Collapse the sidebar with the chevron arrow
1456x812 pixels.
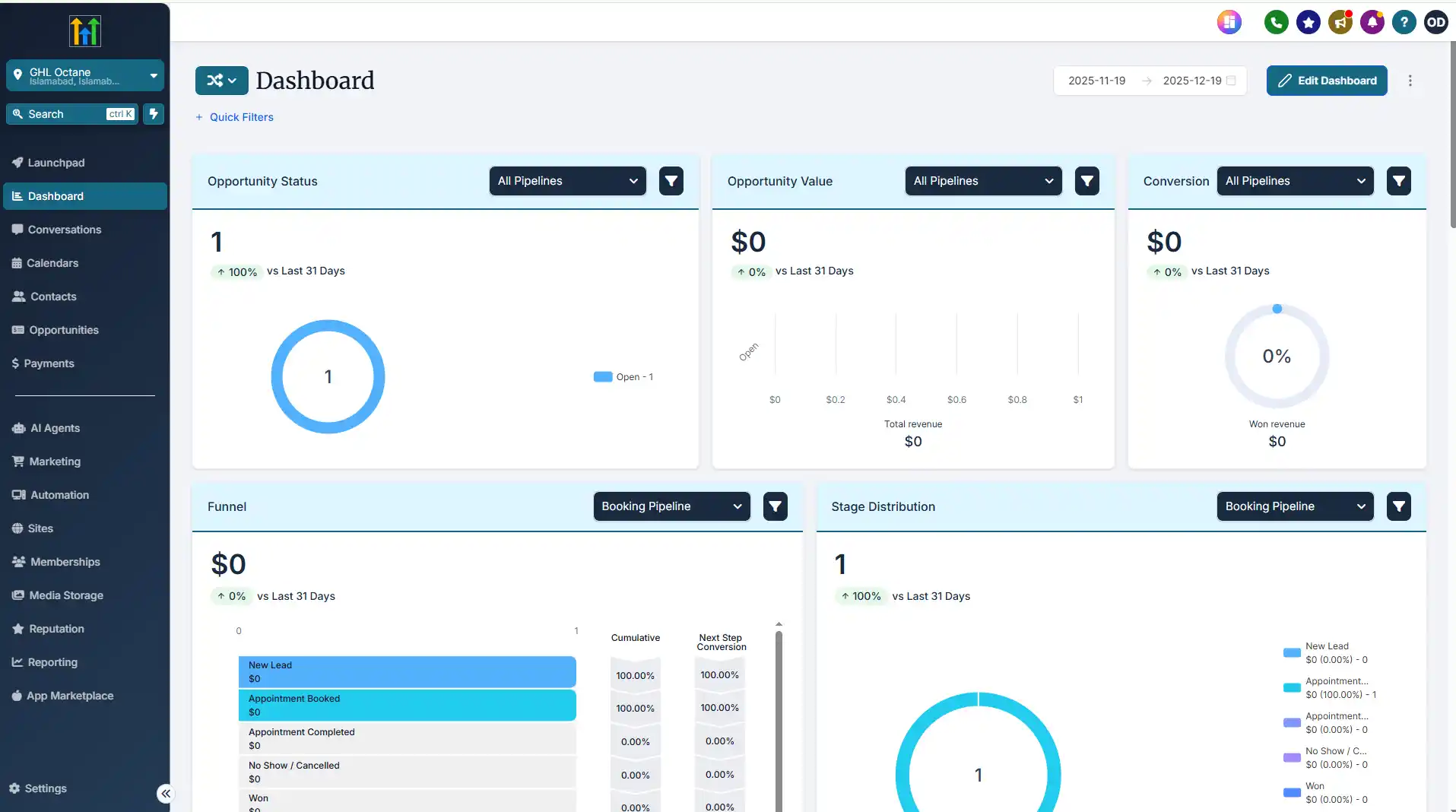[165, 793]
